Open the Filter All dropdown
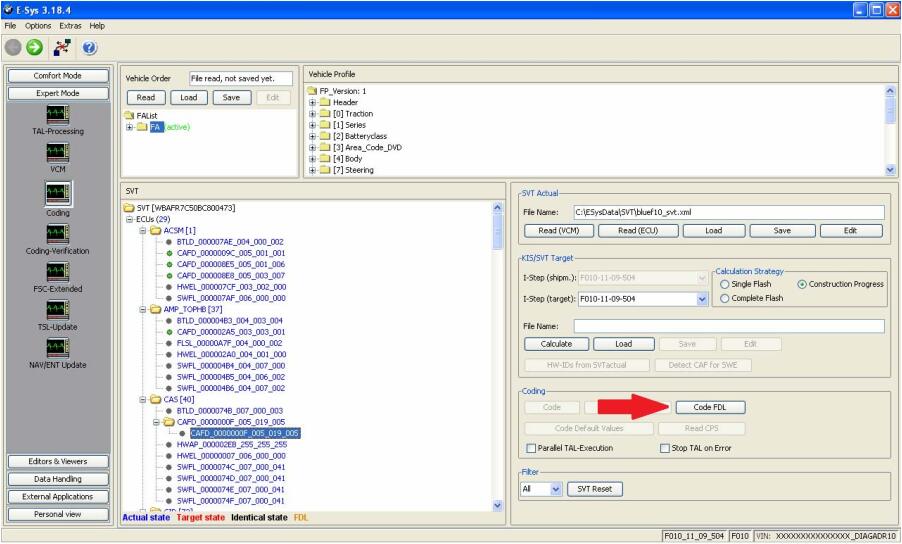This screenshot has height=544, width=902. (556, 489)
